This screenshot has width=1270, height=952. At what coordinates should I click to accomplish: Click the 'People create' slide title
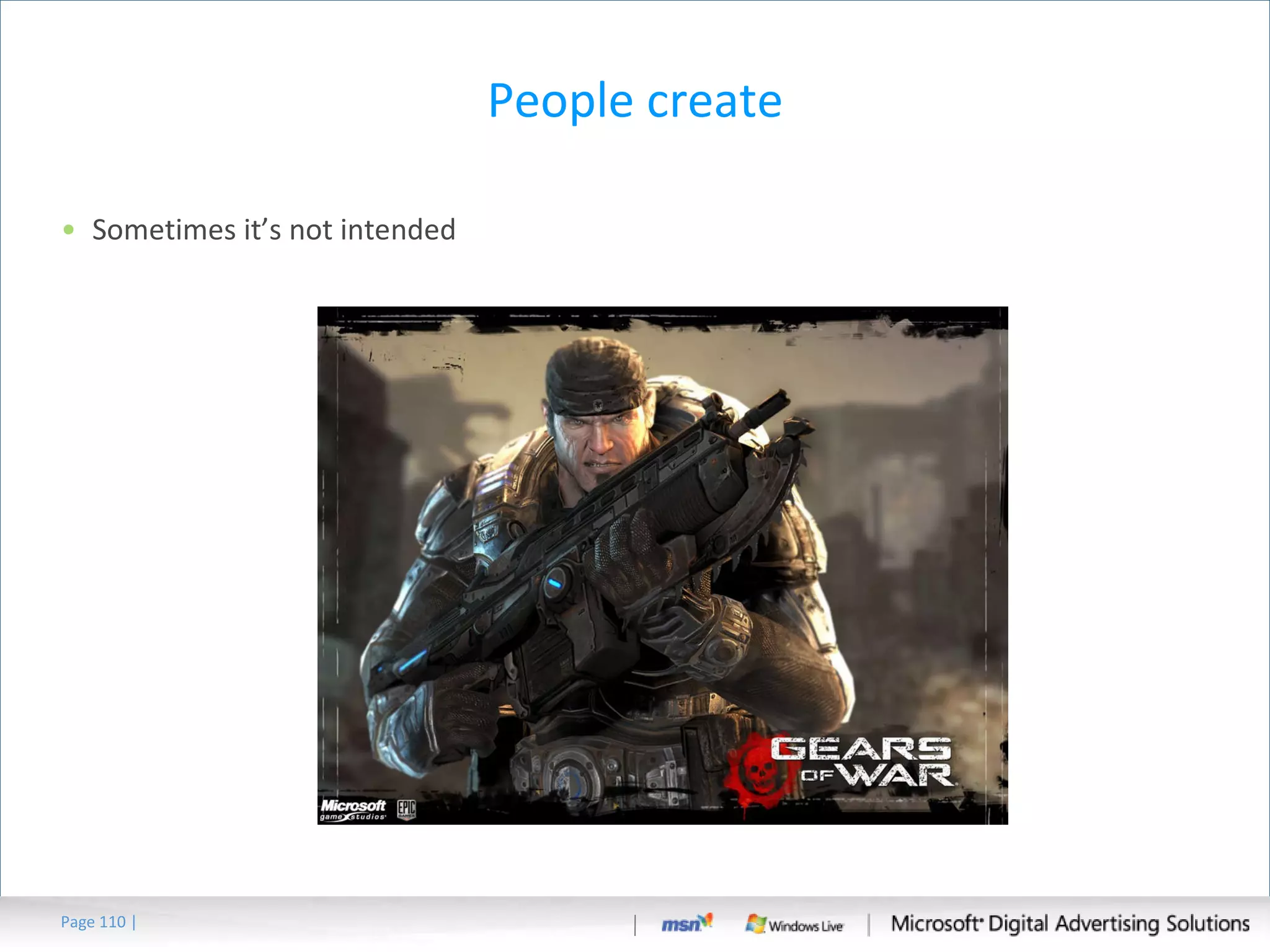click(x=635, y=101)
